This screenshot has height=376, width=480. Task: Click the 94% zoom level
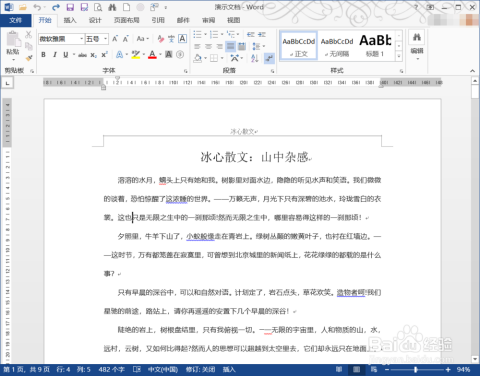[463, 369]
